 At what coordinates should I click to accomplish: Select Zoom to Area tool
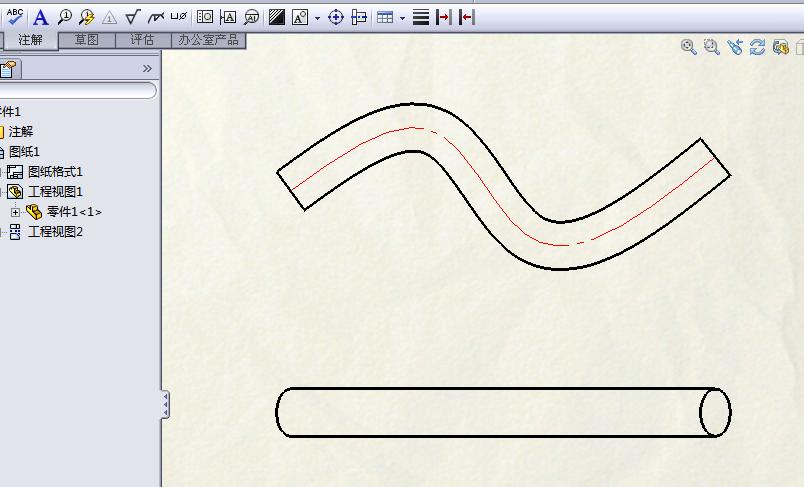(x=711, y=47)
